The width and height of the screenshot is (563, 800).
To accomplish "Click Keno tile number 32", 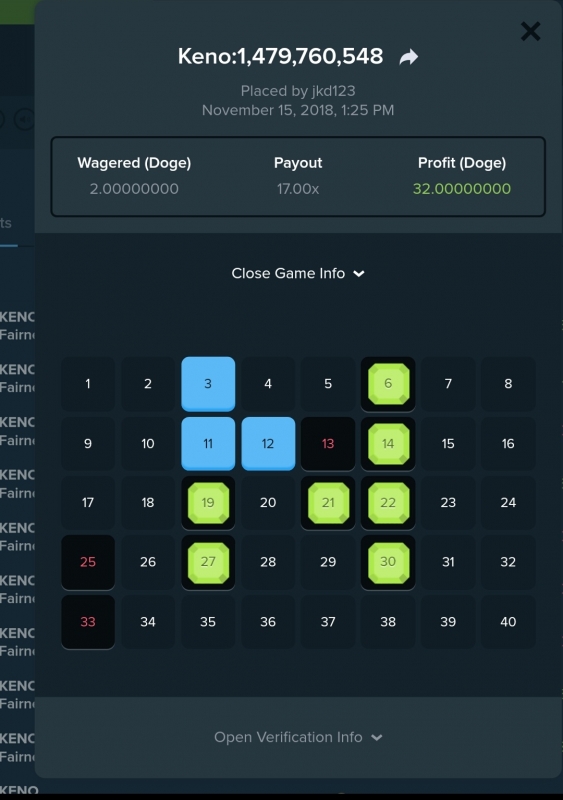I will [x=508, y=562].
